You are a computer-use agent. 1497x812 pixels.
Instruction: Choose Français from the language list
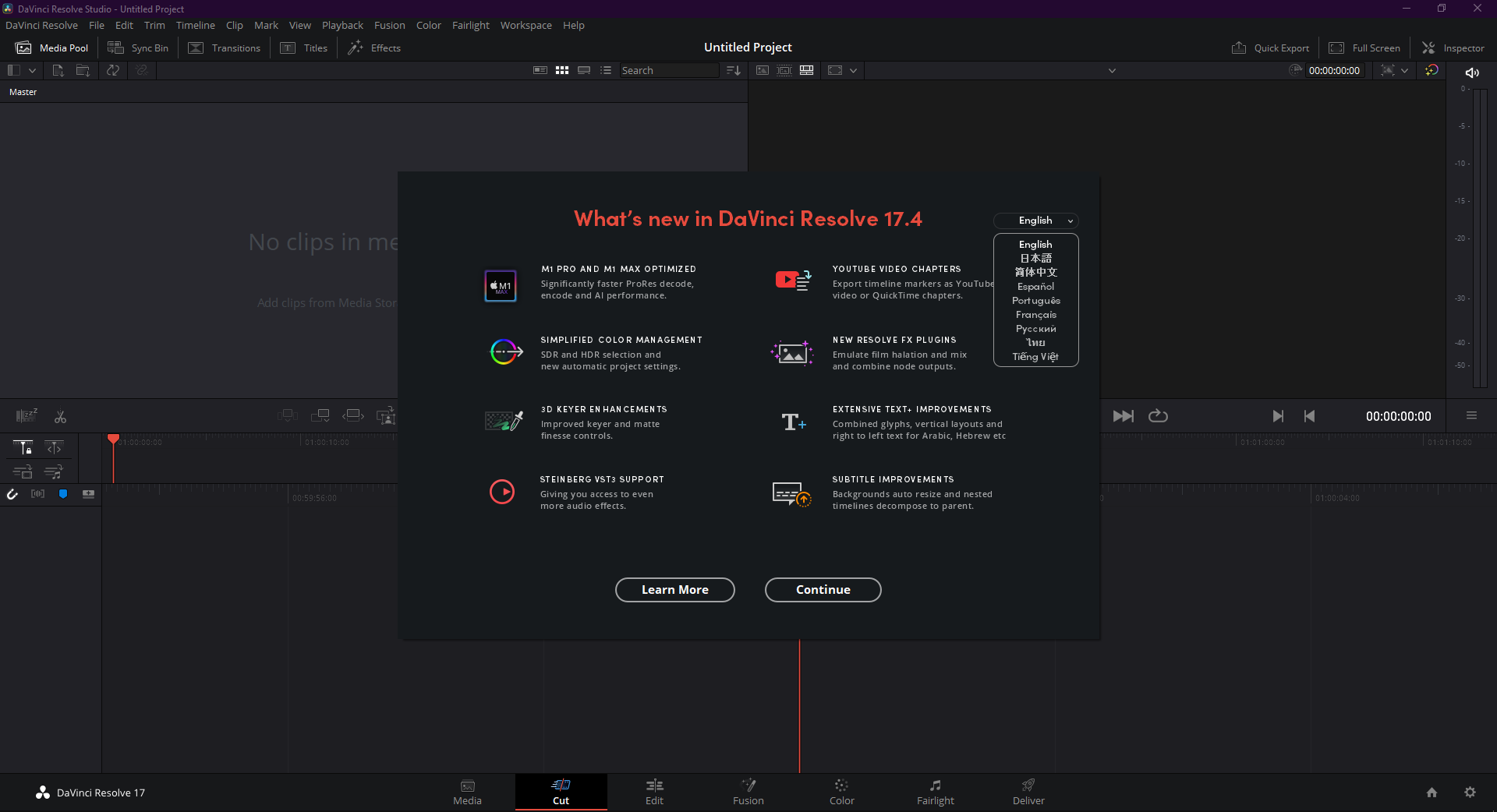1035,315
